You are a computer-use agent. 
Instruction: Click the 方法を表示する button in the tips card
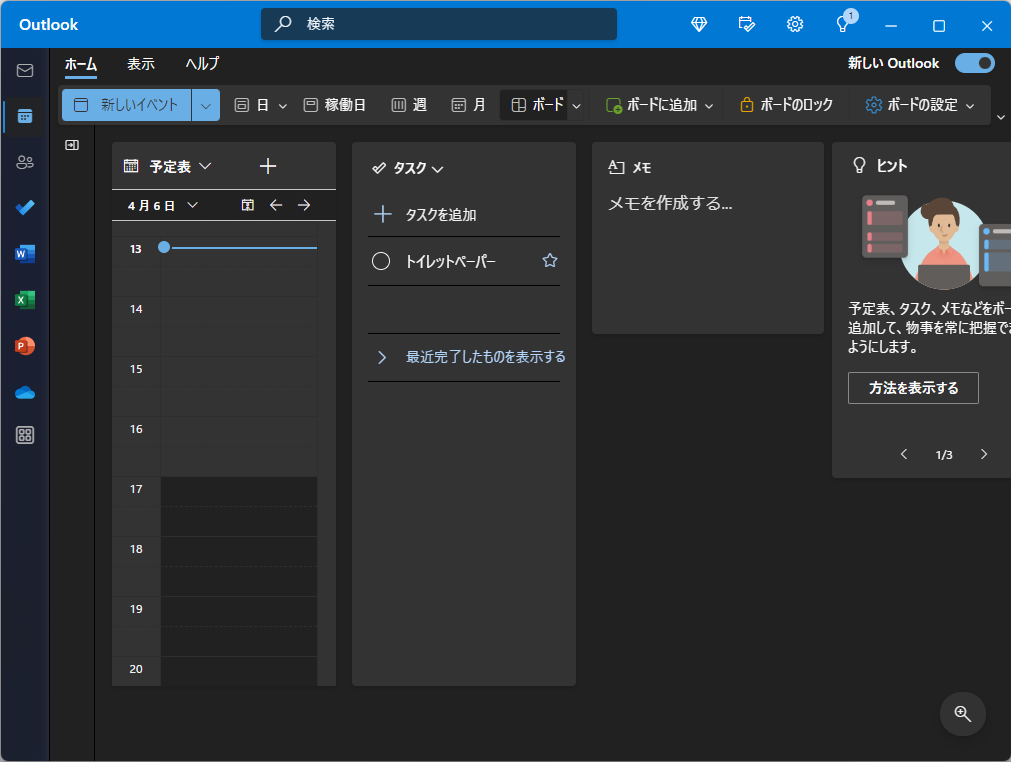[x=913, y=388]
